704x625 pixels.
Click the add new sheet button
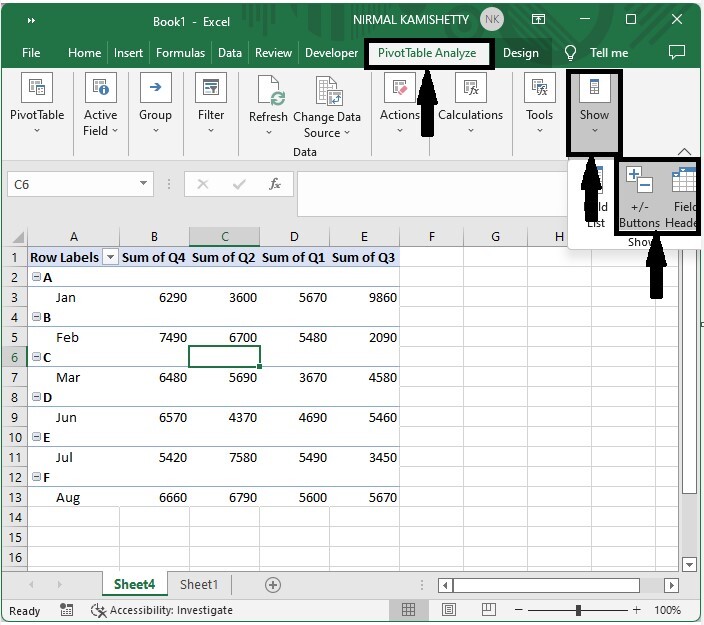coord(272,585)
